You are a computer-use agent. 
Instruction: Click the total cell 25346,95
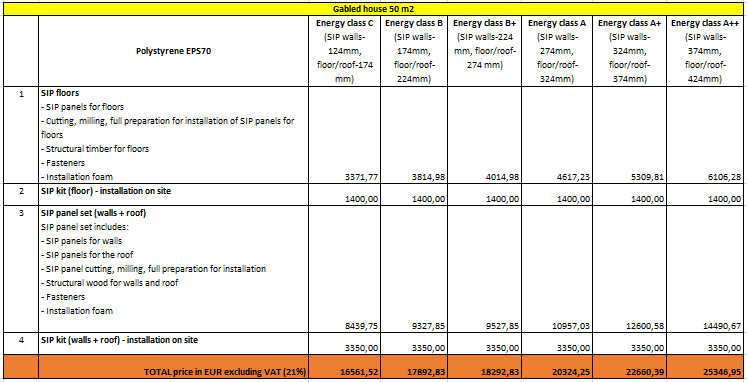pyautogui.click(x=705, y=367)
